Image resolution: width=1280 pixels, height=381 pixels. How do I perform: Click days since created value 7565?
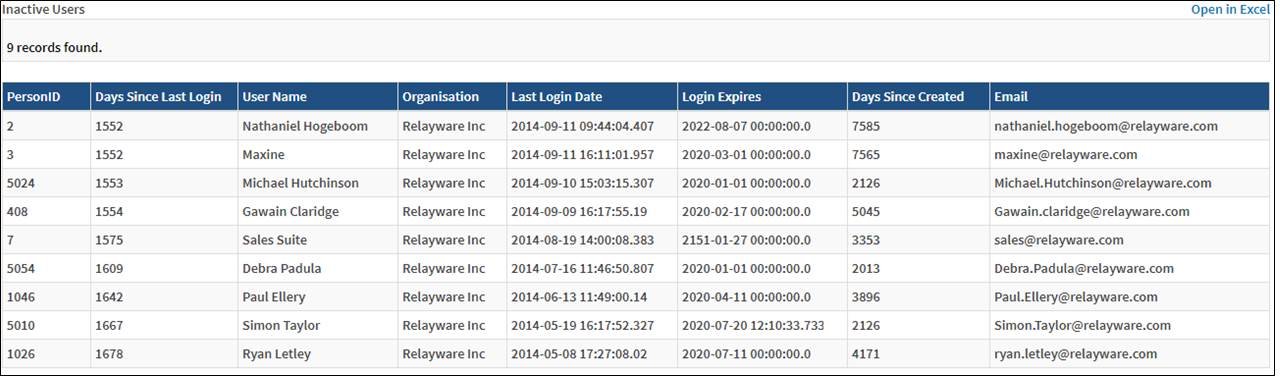[866, 155]
